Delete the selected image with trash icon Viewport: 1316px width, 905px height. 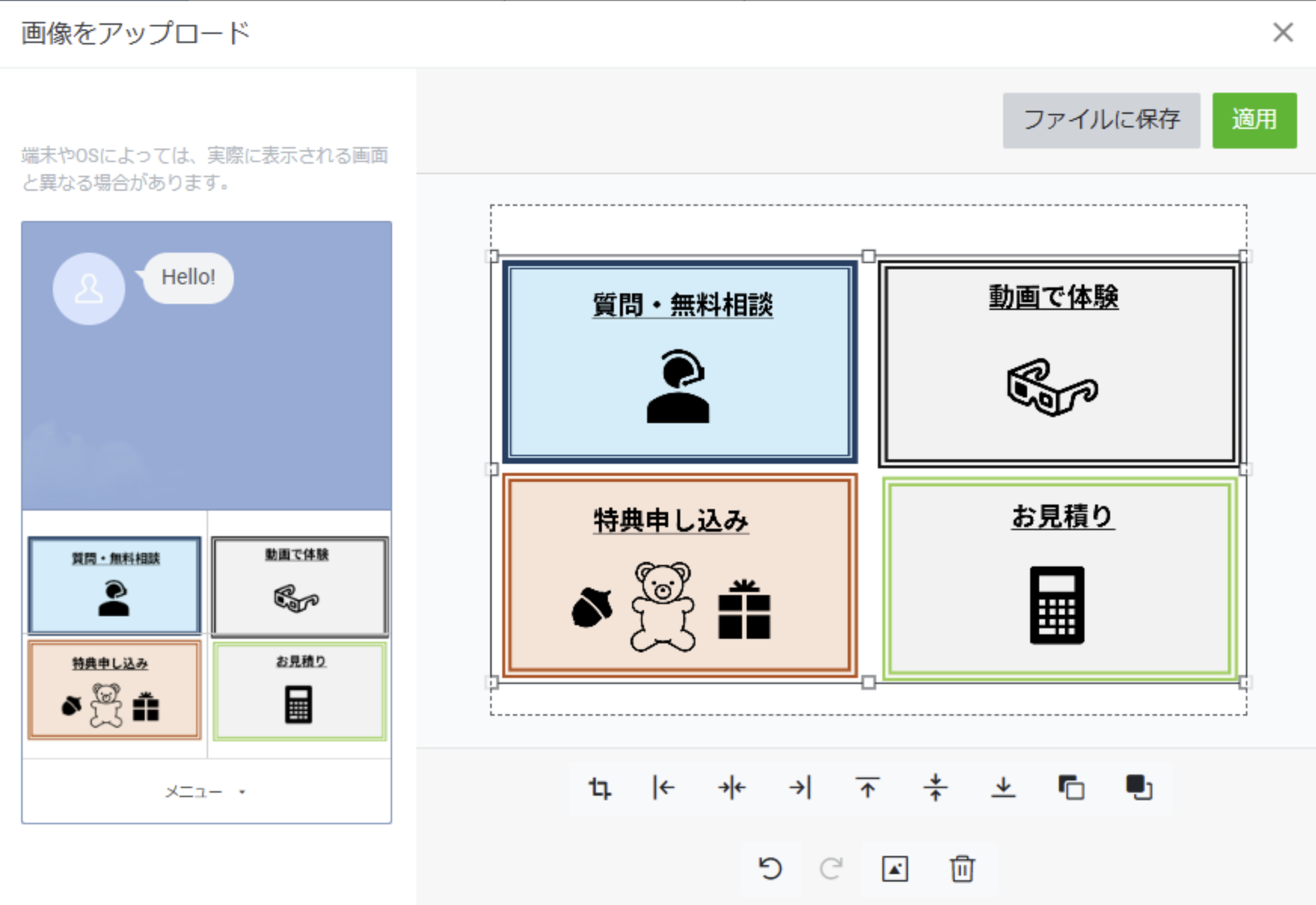962,869
